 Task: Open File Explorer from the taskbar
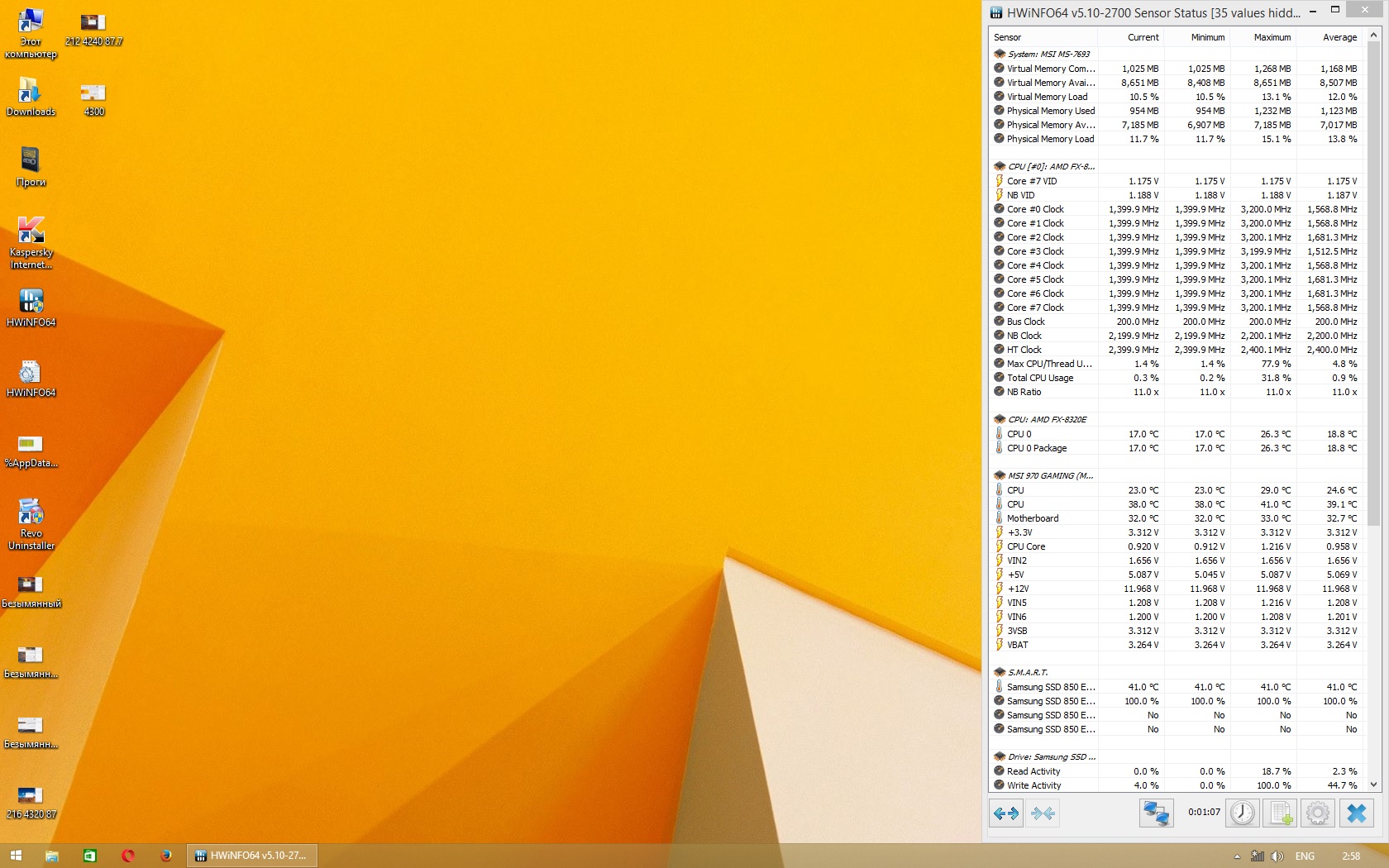(51, 856)
